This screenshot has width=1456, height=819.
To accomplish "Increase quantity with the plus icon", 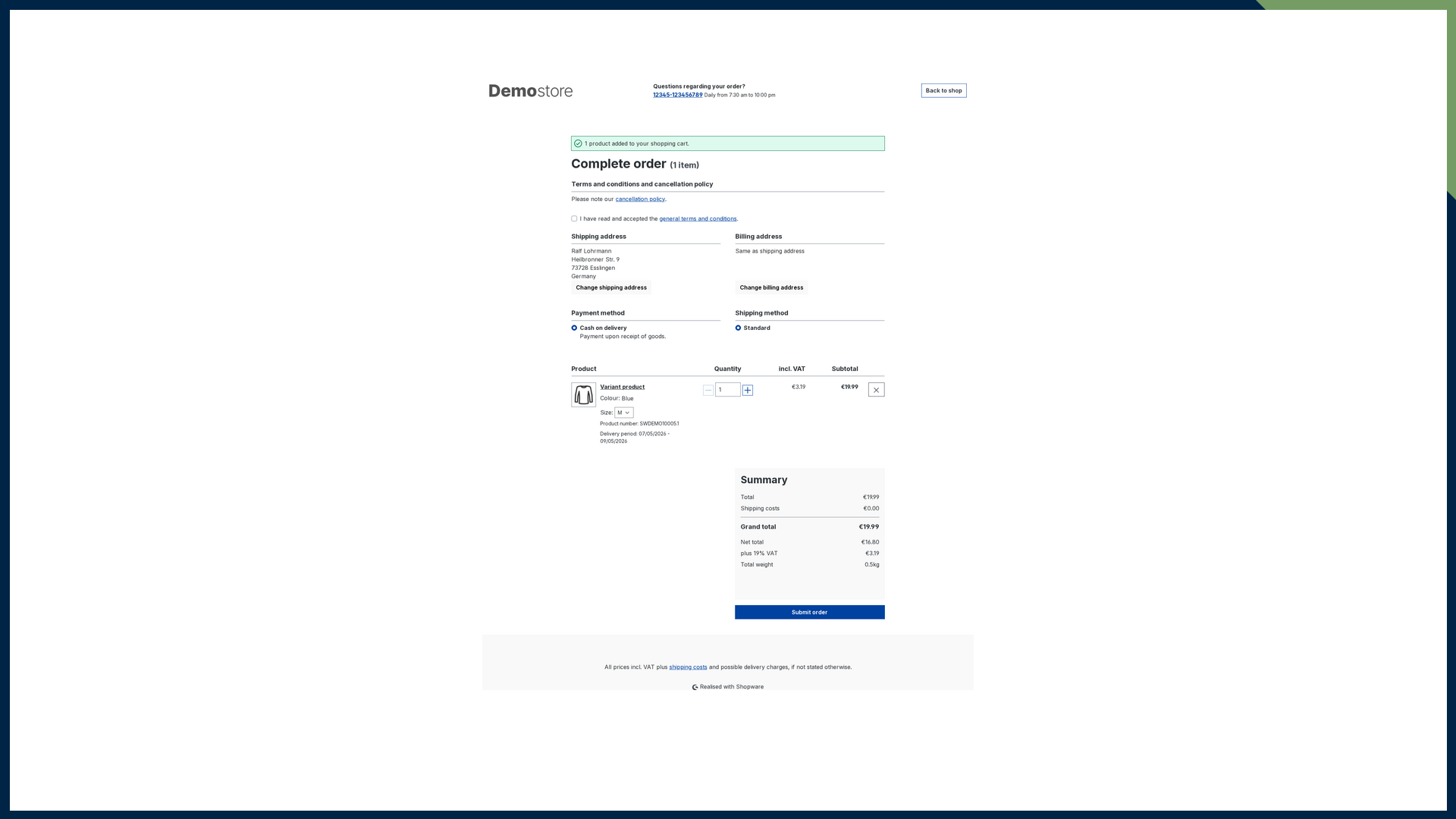I will coord(748,390).
